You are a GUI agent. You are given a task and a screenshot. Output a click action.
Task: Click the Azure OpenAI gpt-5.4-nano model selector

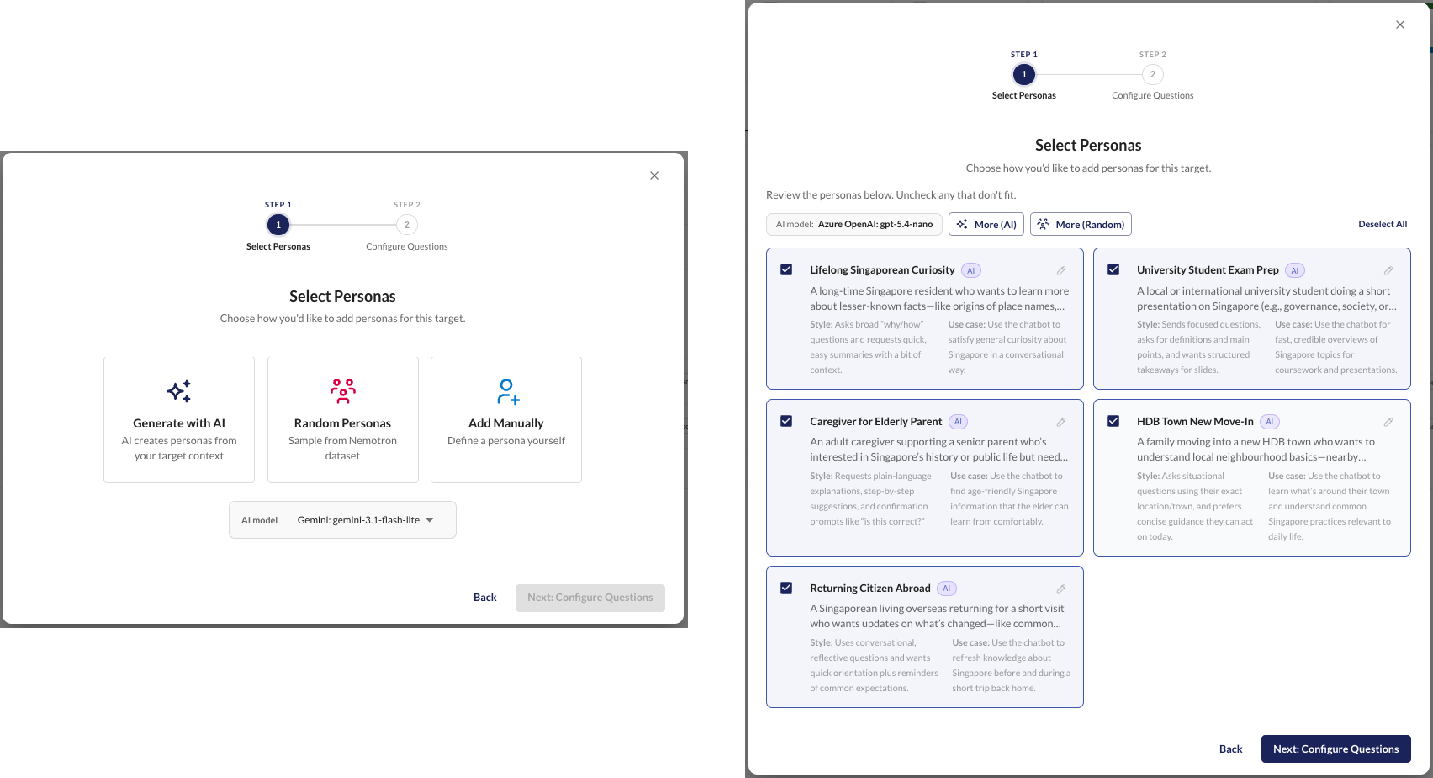[x=854, y=224]
